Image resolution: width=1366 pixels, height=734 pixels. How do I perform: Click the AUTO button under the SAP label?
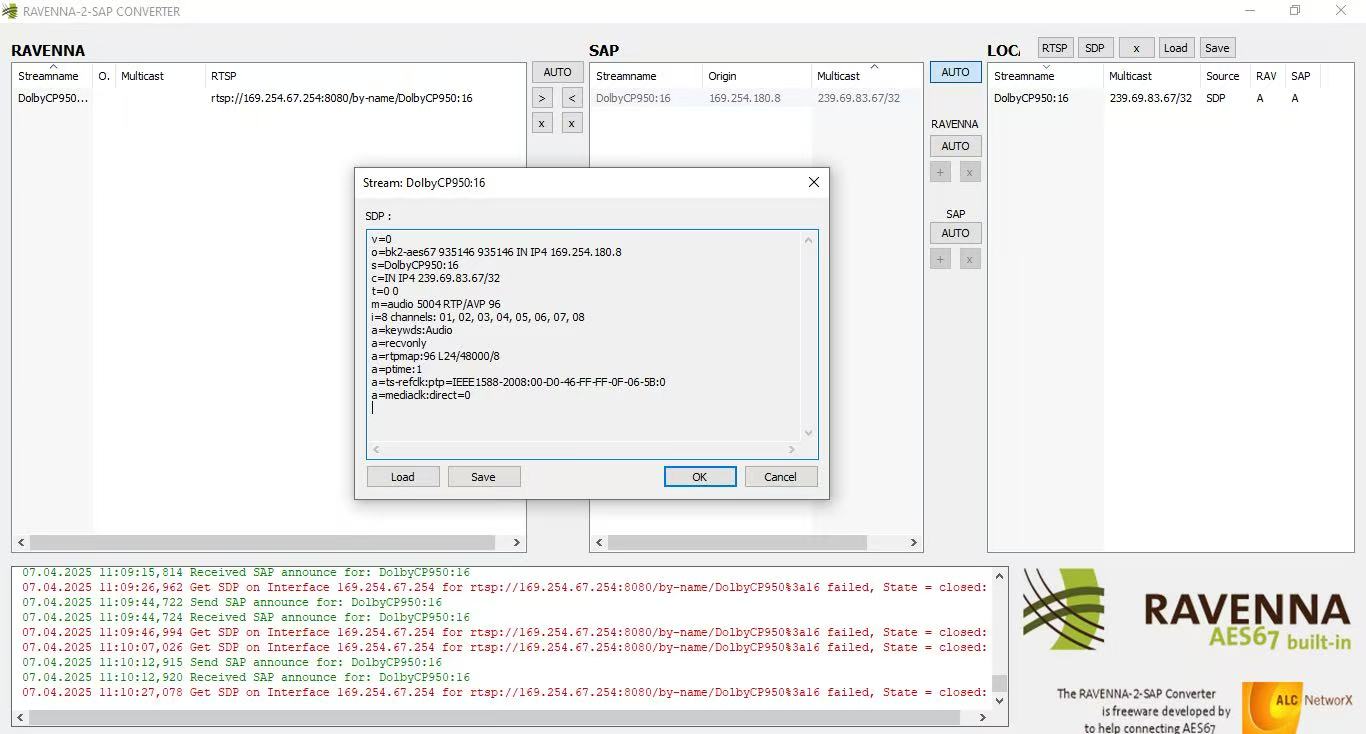click(955, 233)
